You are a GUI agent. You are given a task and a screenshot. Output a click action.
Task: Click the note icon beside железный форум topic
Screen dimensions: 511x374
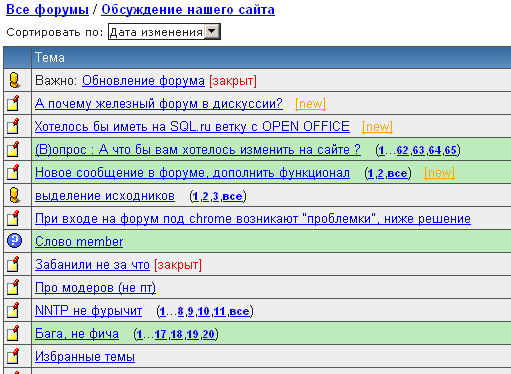point(13,103)
